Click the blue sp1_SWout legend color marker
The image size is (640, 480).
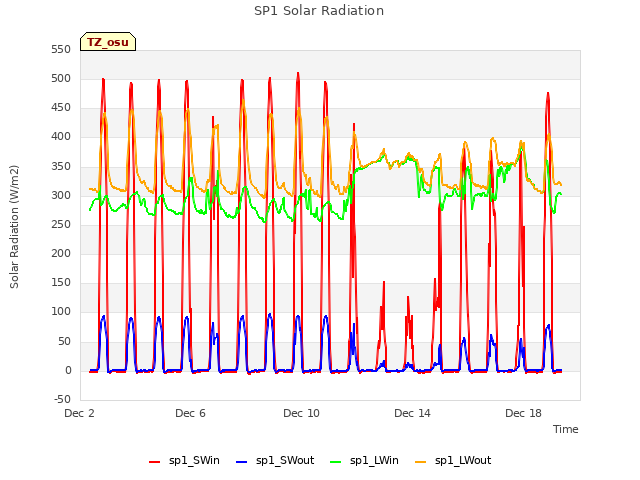(x=242, y=462)
